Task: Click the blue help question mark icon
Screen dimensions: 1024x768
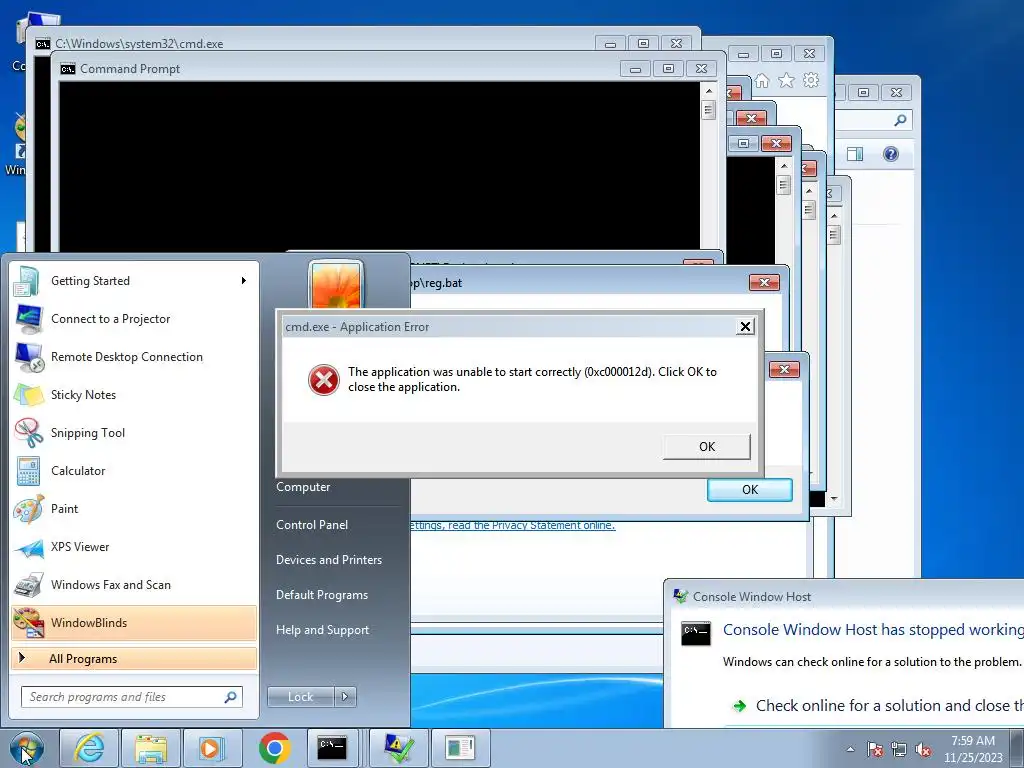Action: click(891, 154)
